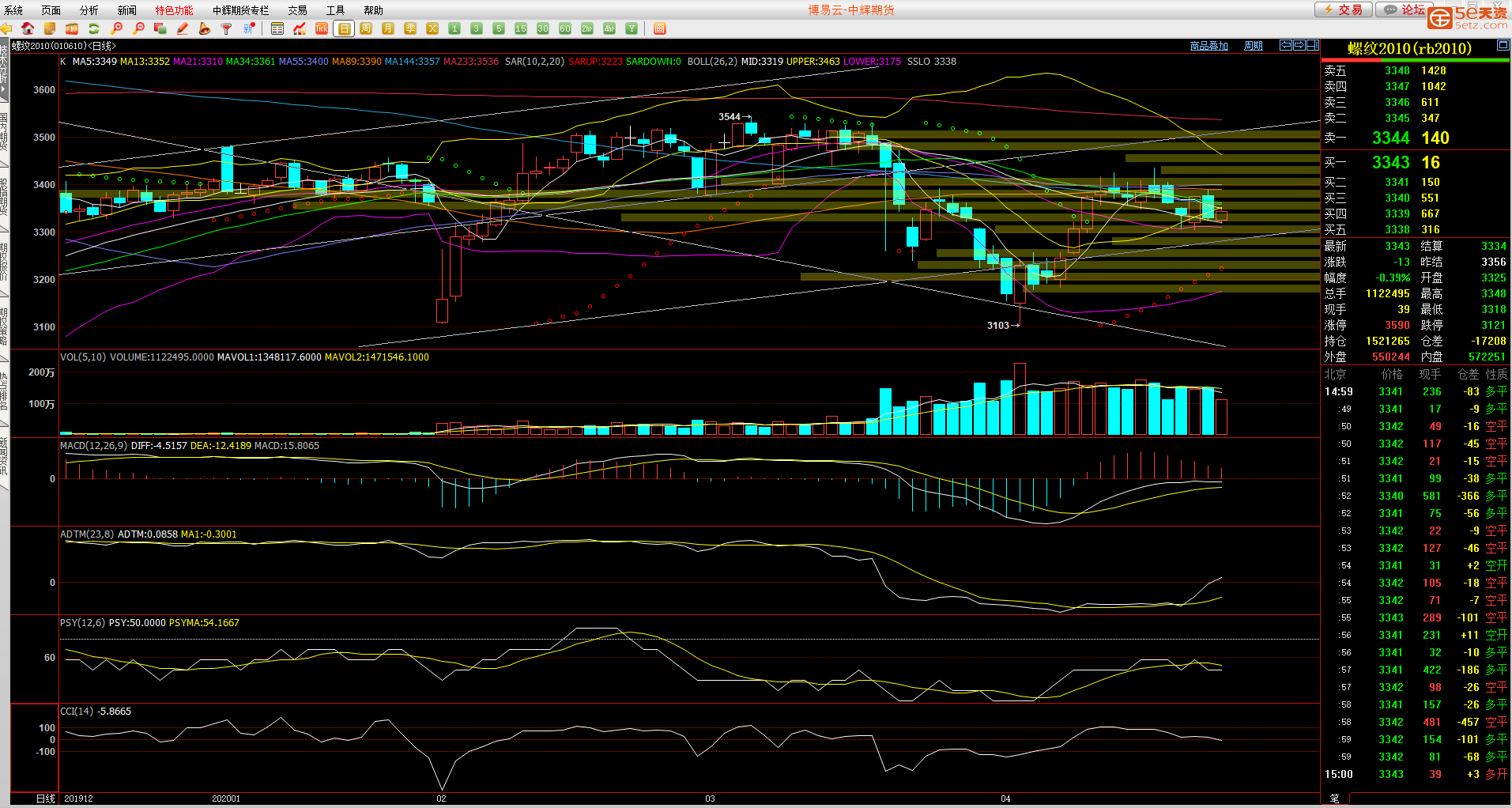Click the '新' news icon in toolbar
The height and width of the screenshot is (808, 1512).
click(249, 28)
